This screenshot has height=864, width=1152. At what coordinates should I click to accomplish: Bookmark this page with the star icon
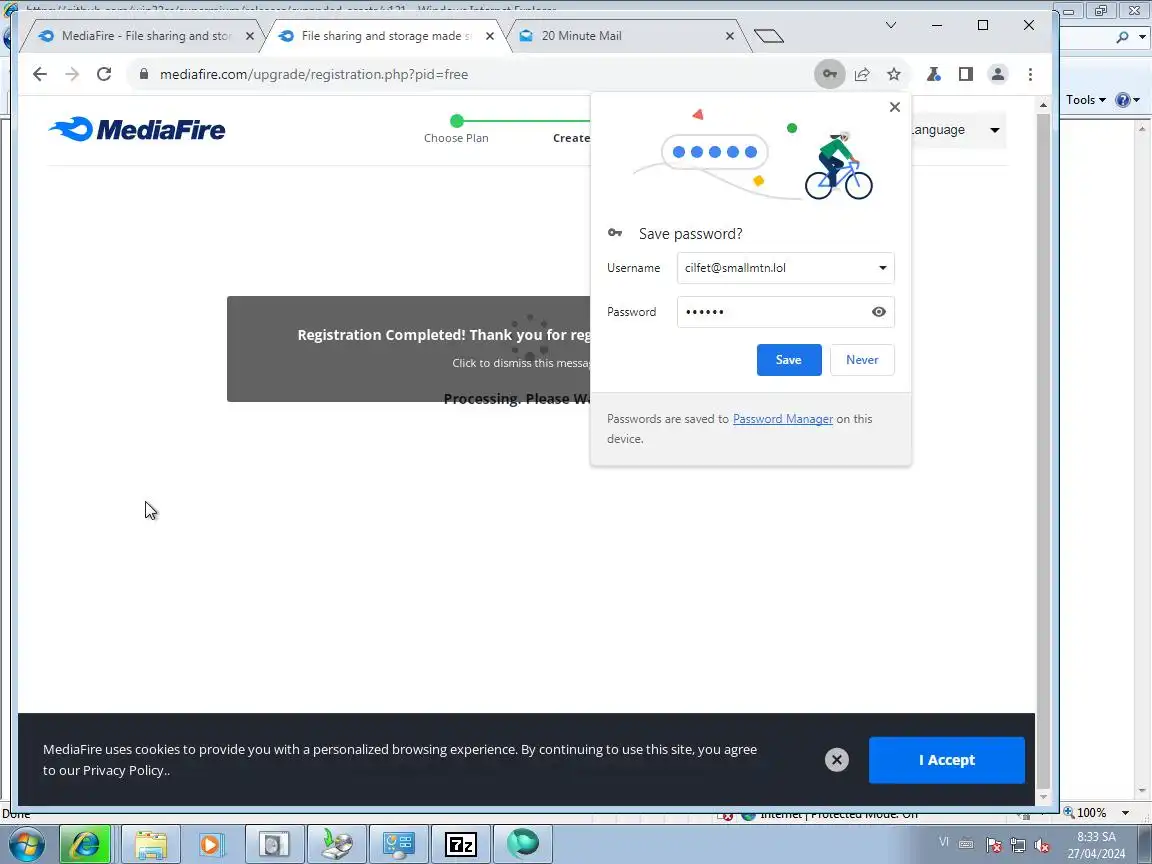click(x=893, y=74)
